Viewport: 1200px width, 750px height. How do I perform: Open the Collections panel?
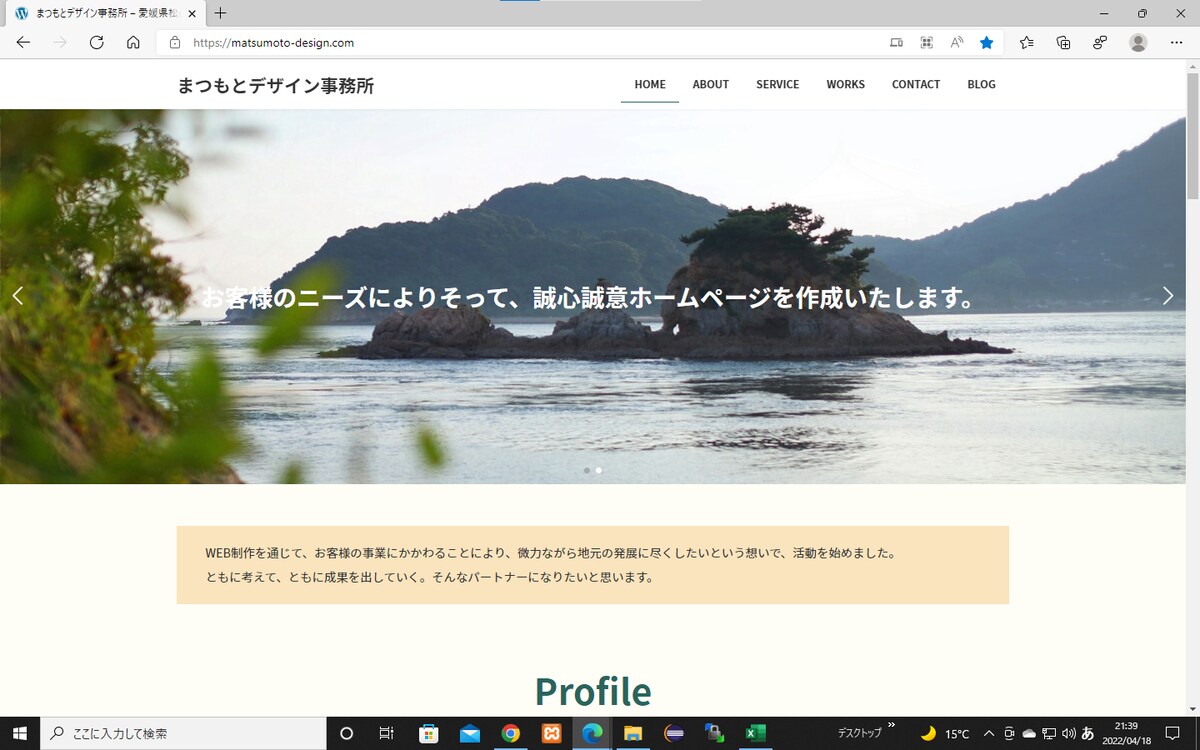[x=1064, y=43]
